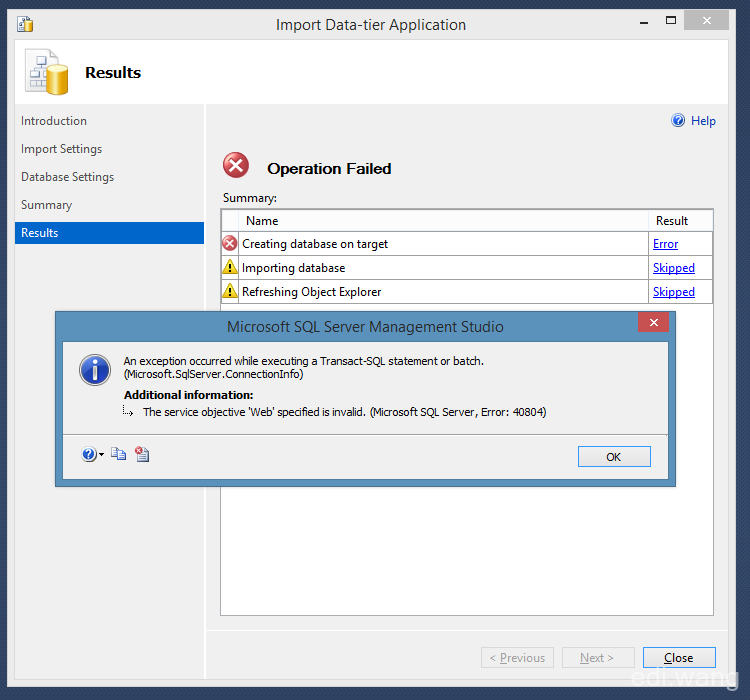The width and height of the screenshot is (750, 700).
Task: Click the Result column header
Action: point(681,221)
